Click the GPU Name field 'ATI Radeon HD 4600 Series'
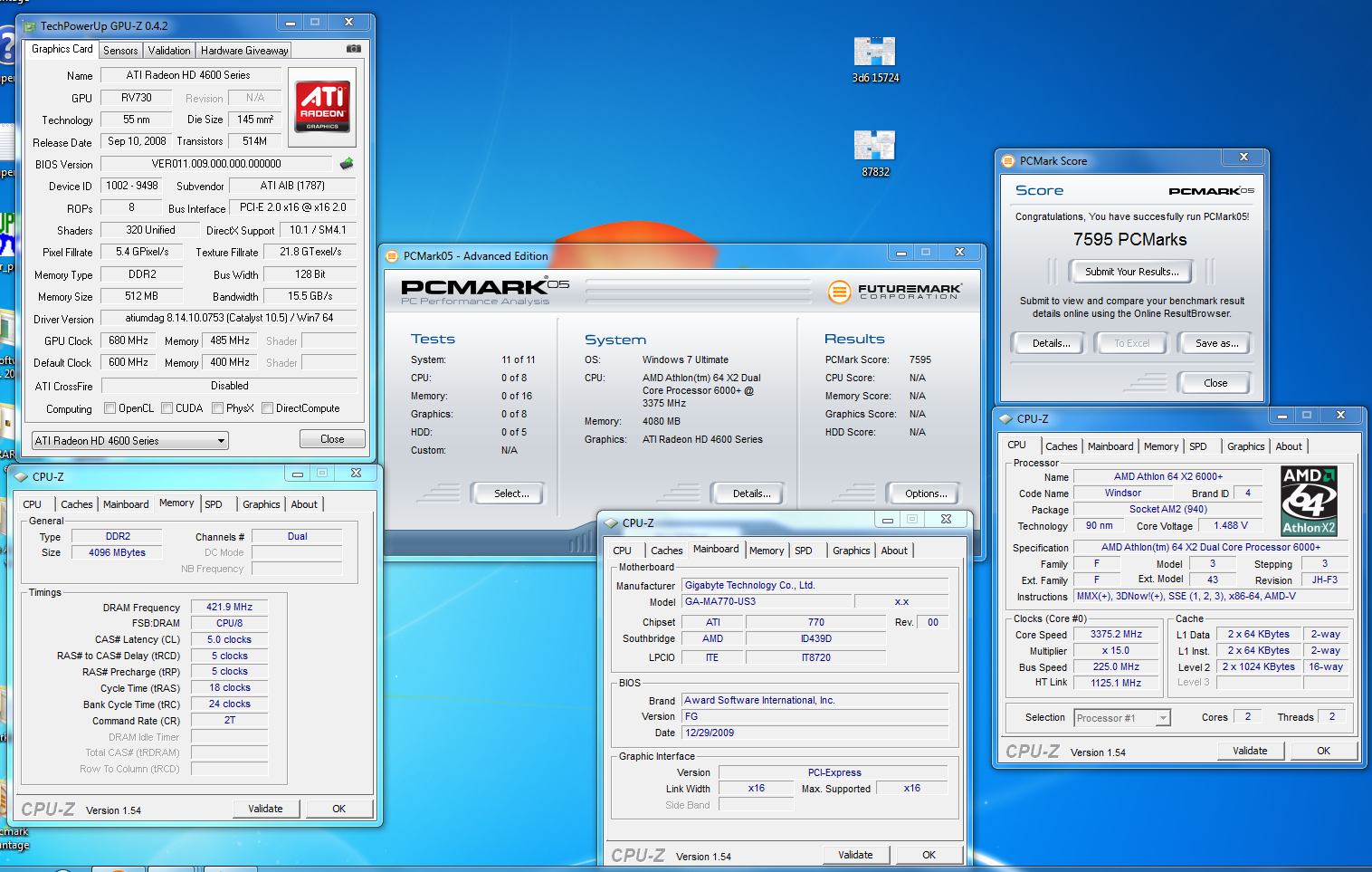The image size is (1372, 872). pos(189,75)
